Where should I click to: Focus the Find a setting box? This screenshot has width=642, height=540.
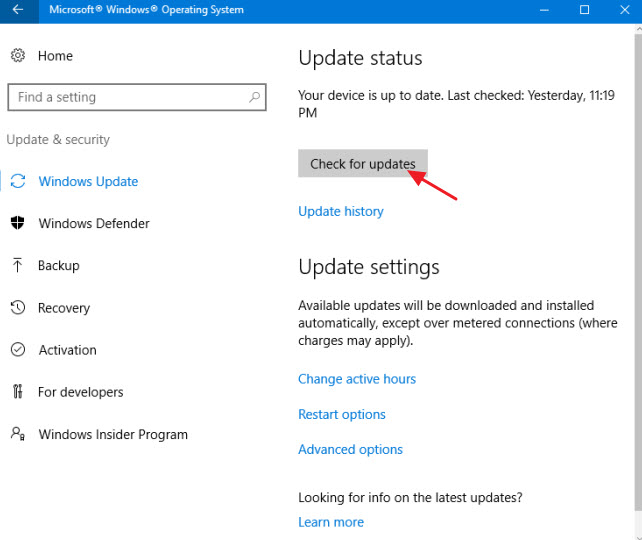(x=137, y=97)
